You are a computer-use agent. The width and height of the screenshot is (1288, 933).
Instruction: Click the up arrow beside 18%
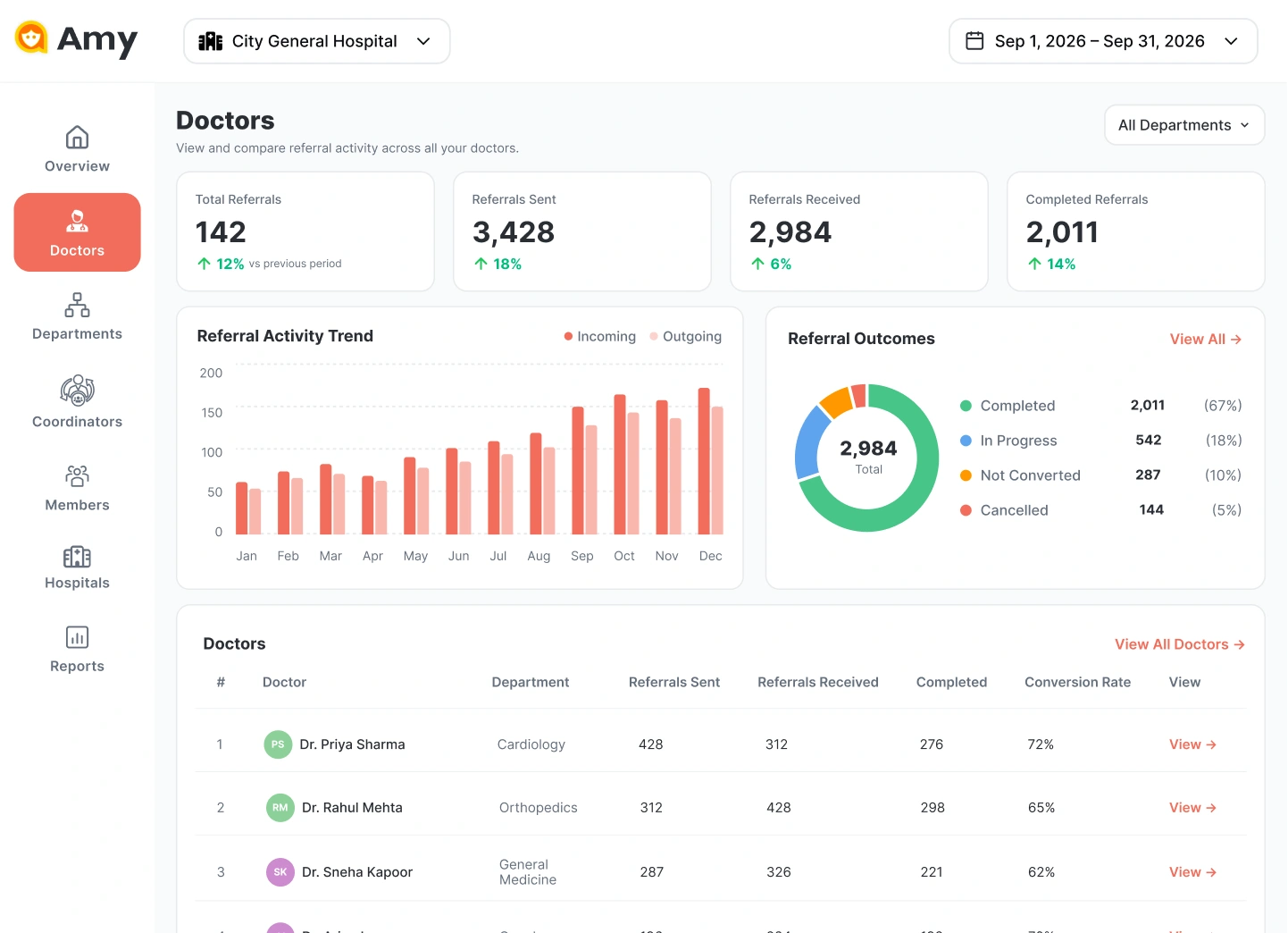pos(481,264)
